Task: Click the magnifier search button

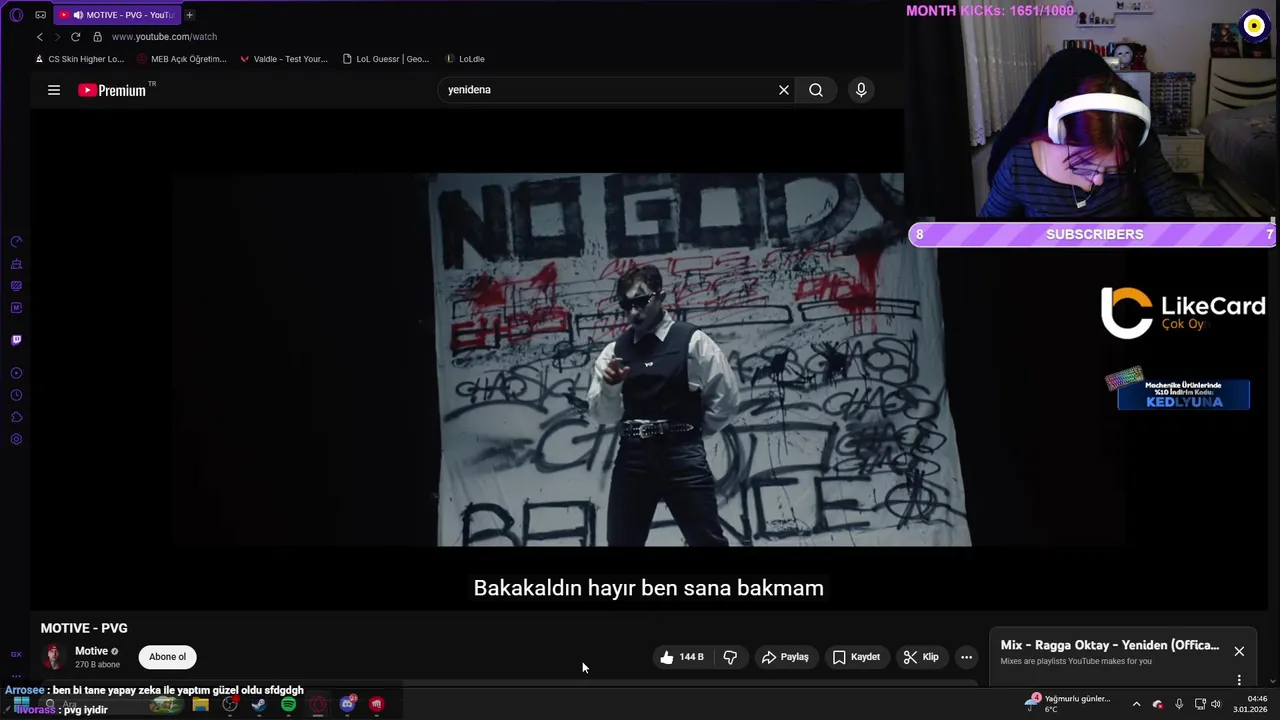Action: pyautogui.click(x=816, y=90)
